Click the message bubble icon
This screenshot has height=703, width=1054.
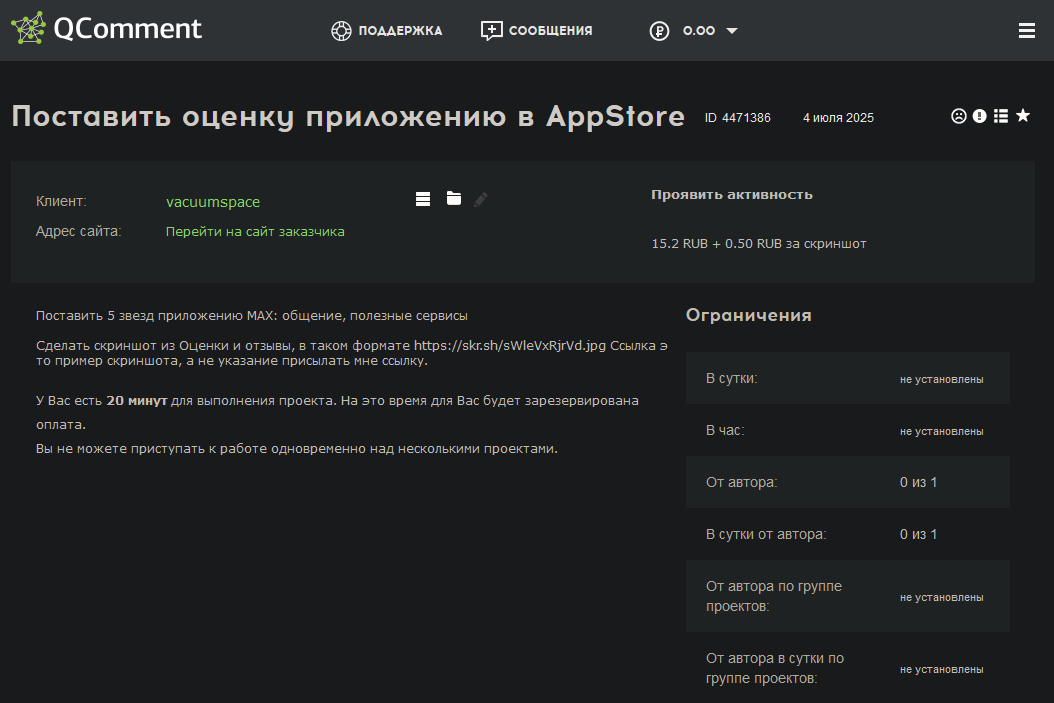click(491, 31)
